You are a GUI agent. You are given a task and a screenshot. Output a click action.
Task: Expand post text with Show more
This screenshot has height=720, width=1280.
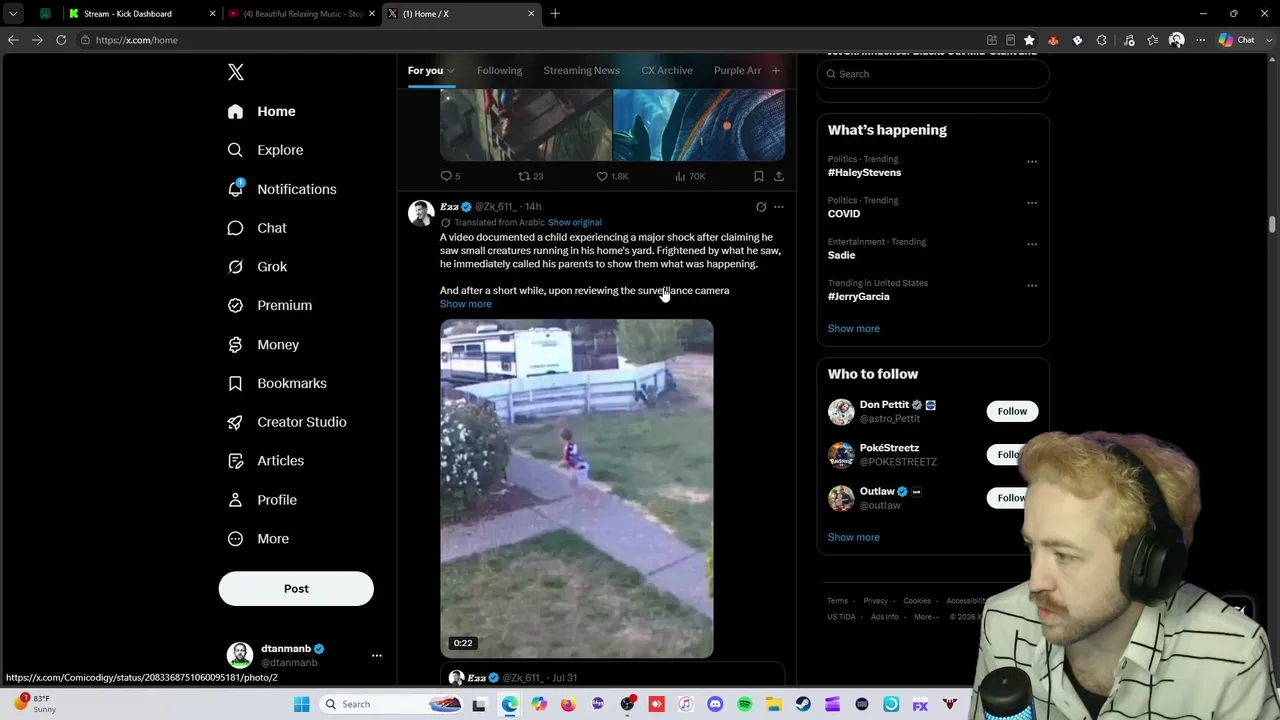point(466,304)
